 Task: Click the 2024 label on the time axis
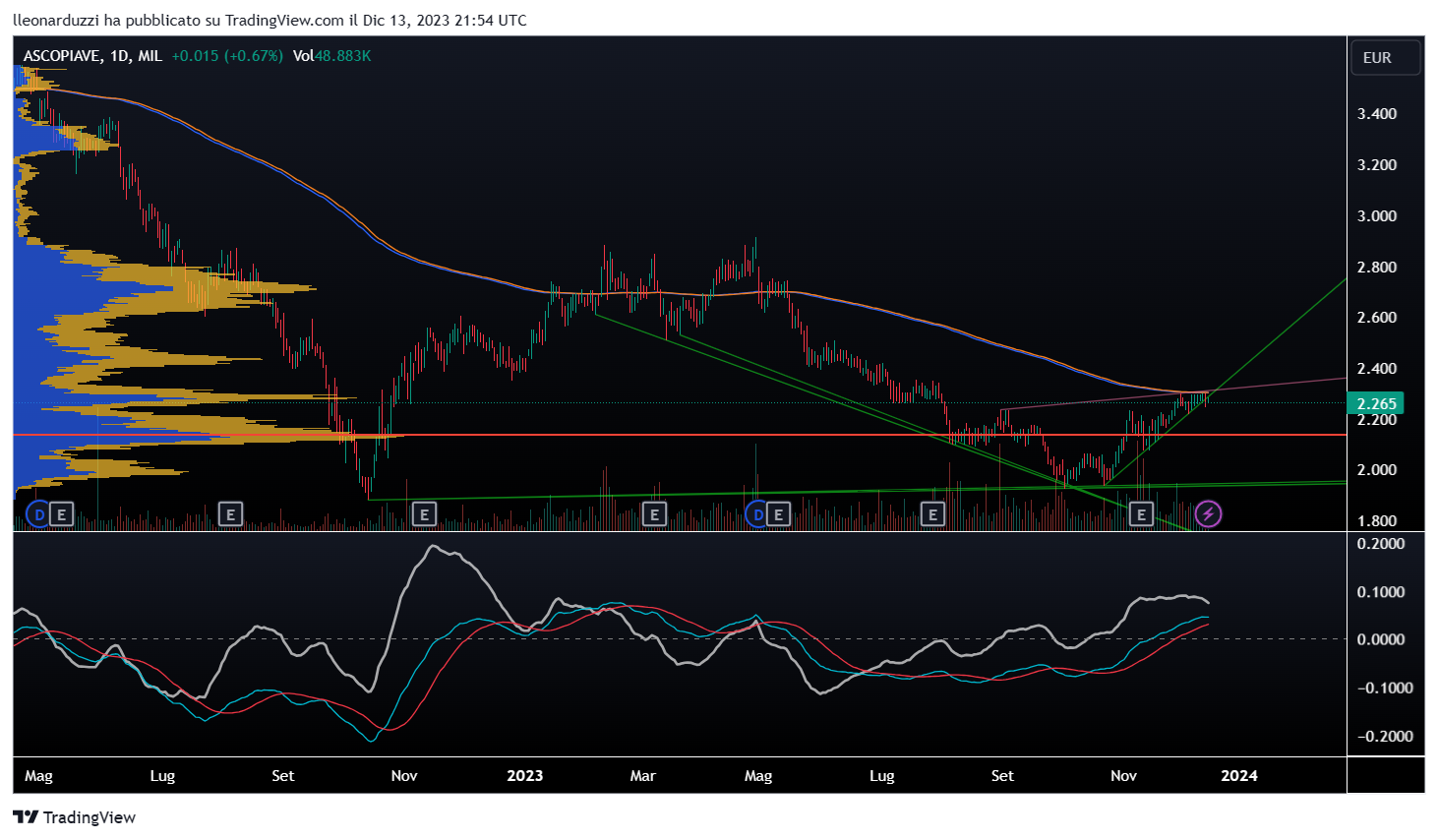click(1239, 776)
